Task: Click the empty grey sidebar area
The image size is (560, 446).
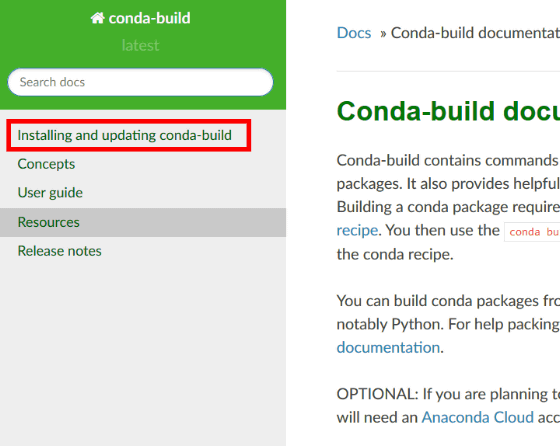Action: pos(143,350)
